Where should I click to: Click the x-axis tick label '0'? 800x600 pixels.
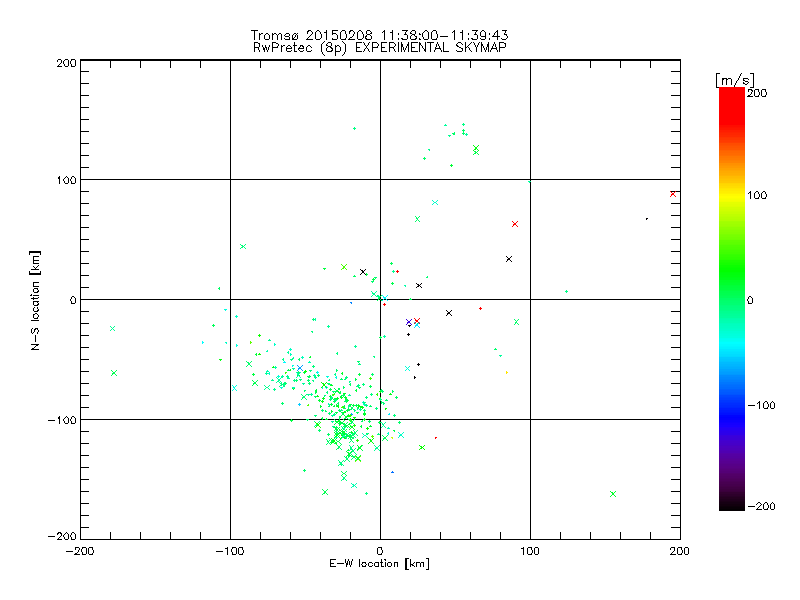point(380,551)
